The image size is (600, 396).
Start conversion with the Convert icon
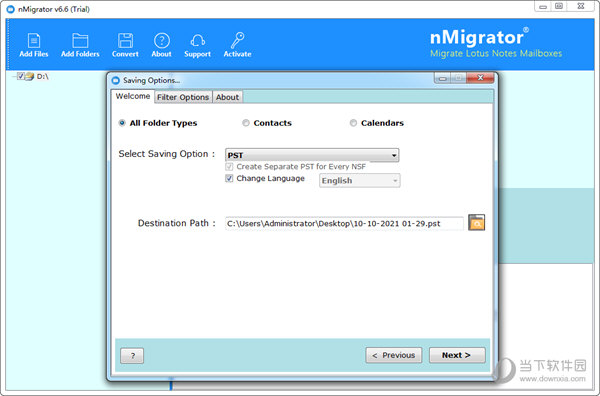click(x=125, y=45)
